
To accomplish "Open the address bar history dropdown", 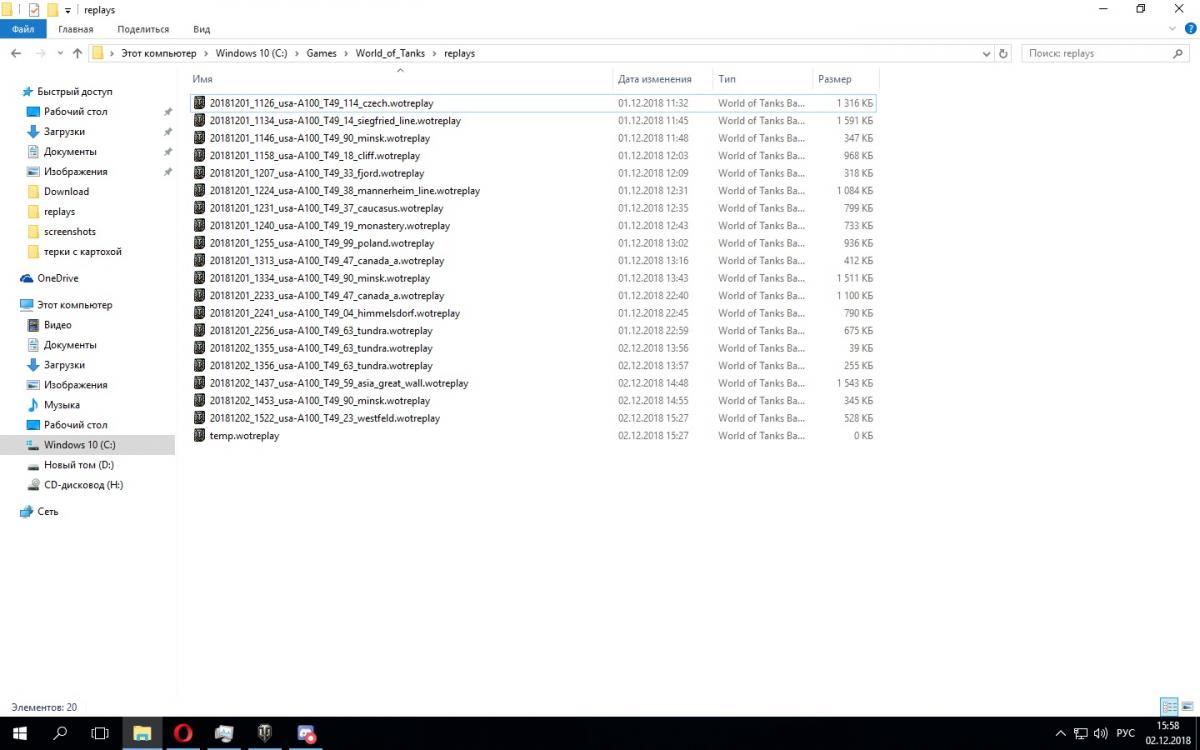I will pos(985,53).
